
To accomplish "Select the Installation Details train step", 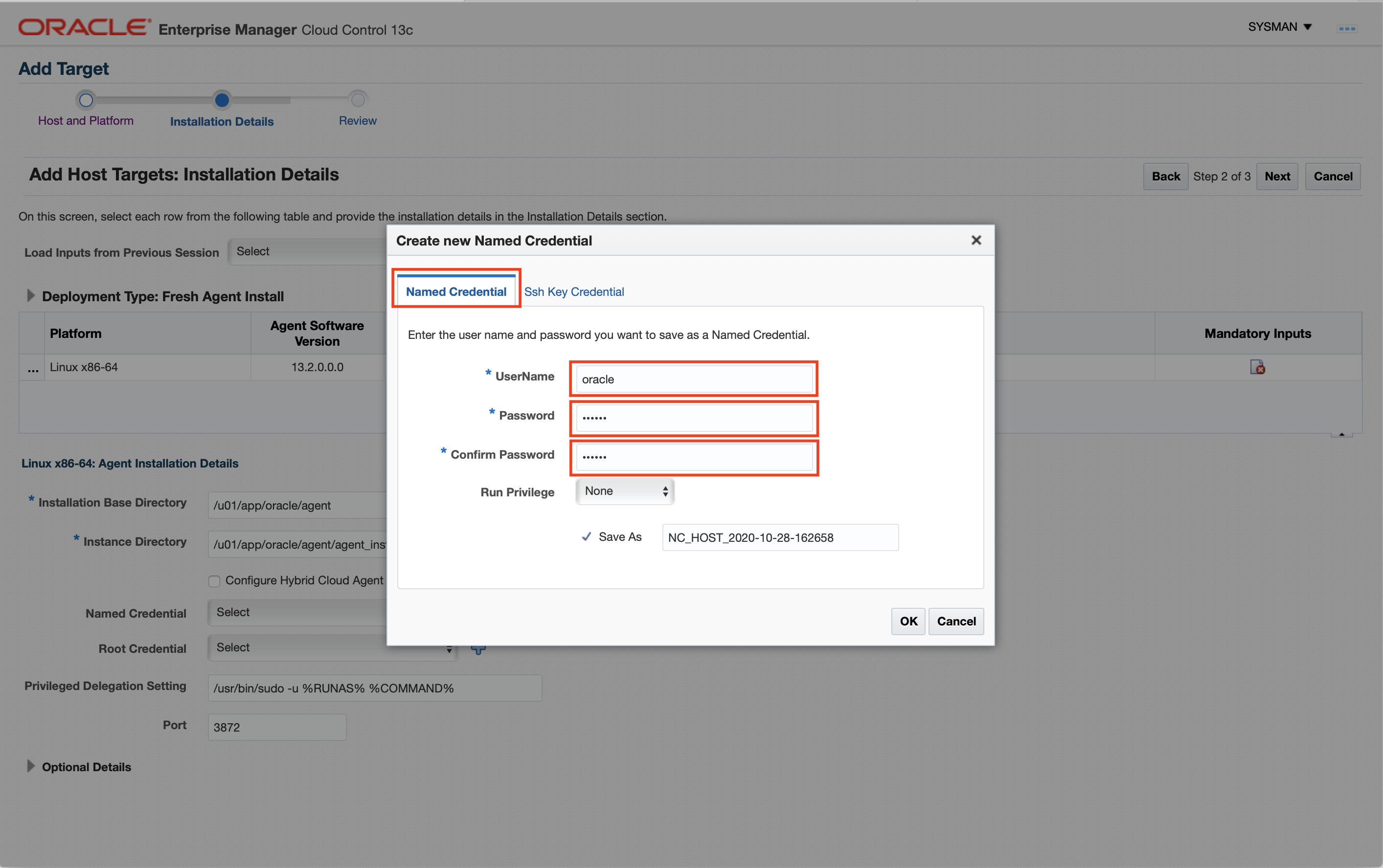I will [222, 121].
